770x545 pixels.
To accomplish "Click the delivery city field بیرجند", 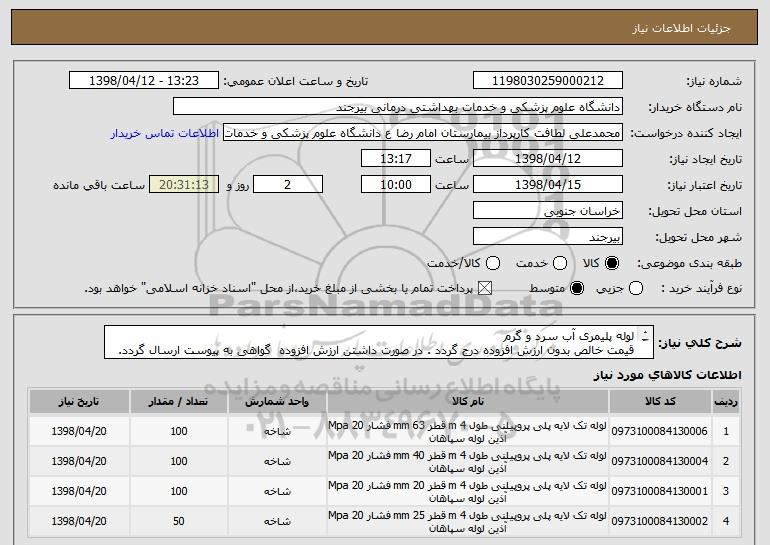I will [548, 237].
